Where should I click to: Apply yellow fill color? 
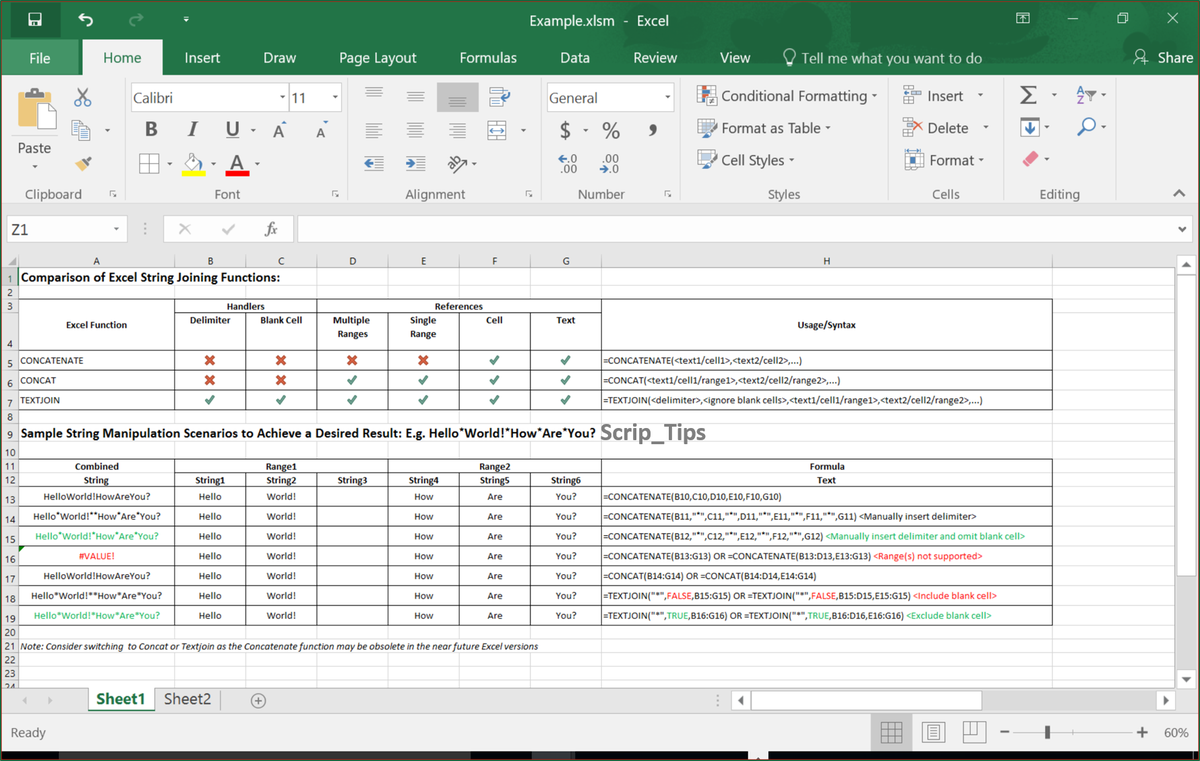pyautogui.click(x=195, y=163)
